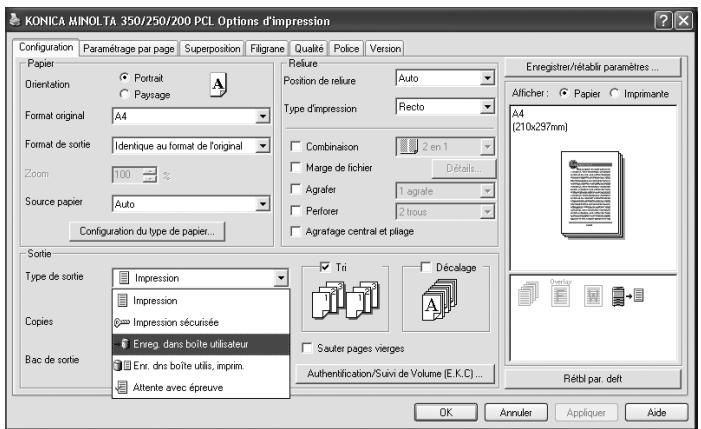Enable the Marge de fichier checkbox
701x429 pixels.
click(x=296, y=167)
